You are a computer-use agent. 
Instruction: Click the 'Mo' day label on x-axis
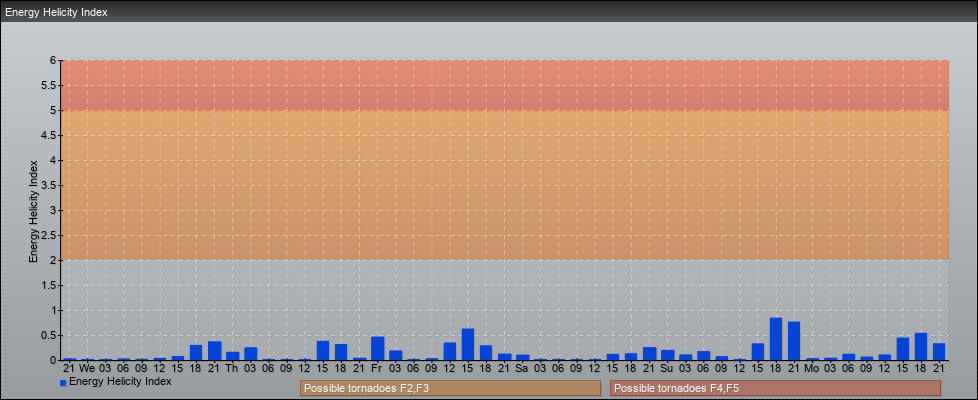point(811,369)
